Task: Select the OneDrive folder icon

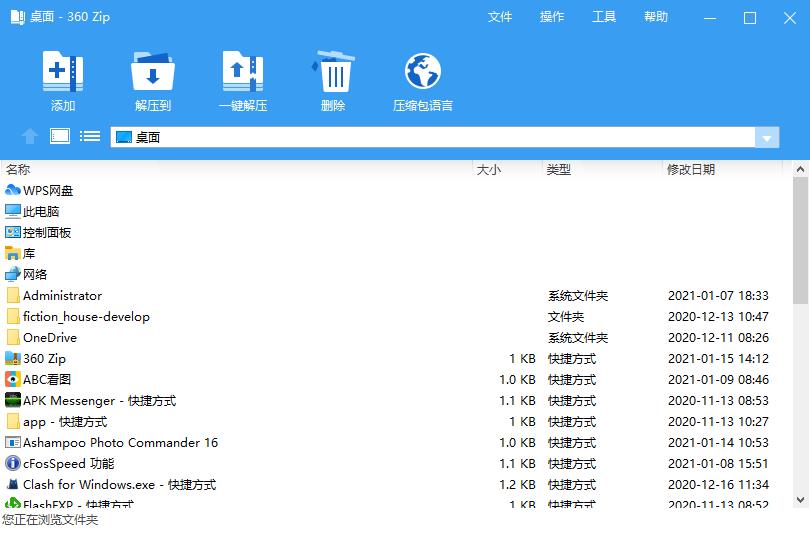Action: [x=13, y=337]
